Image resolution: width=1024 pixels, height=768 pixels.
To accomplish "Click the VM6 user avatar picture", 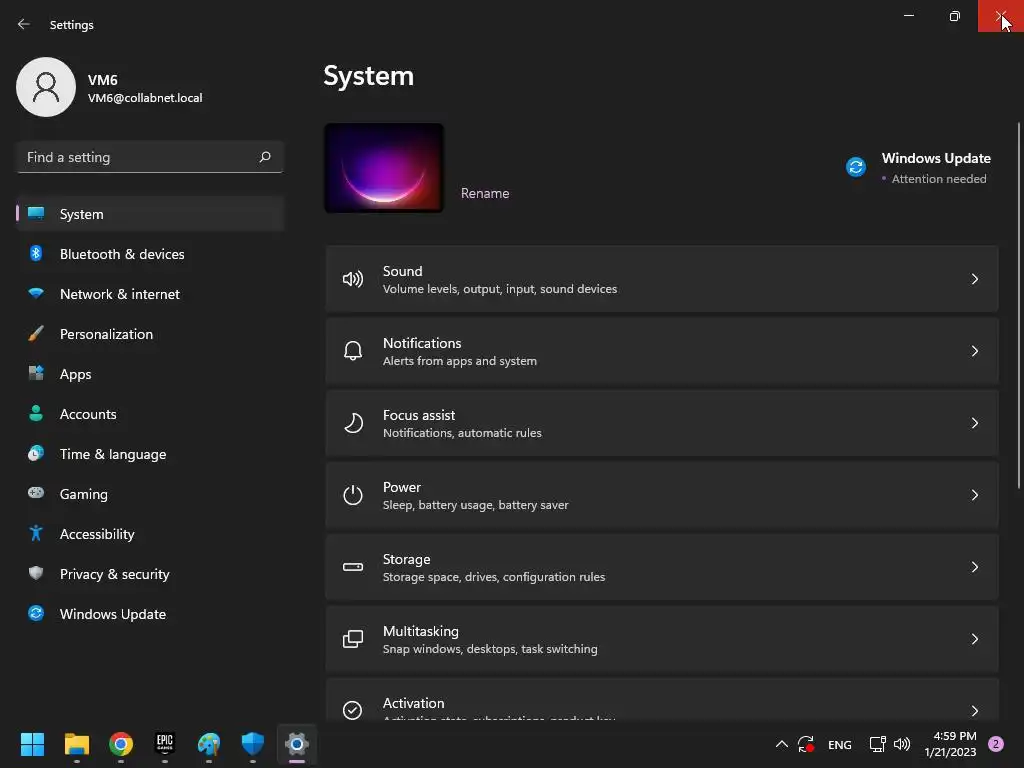I will tap(46, 87).
